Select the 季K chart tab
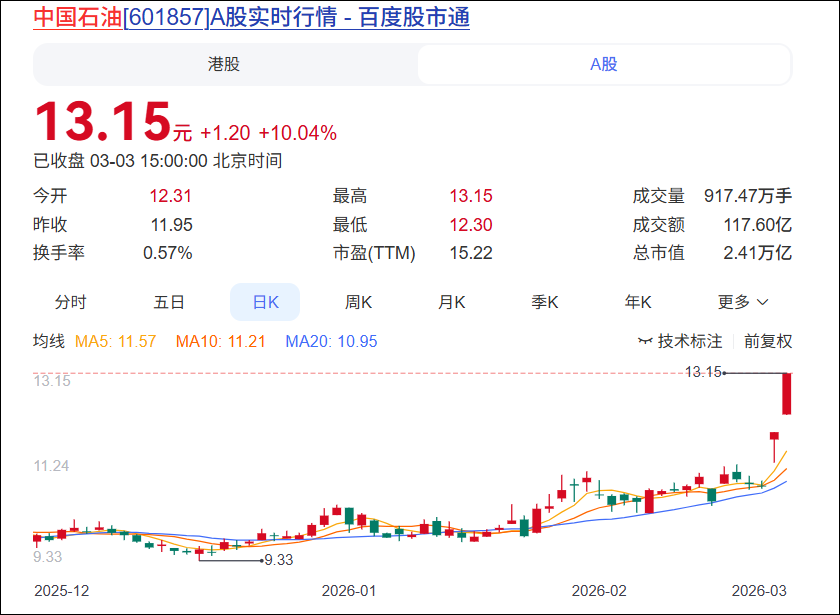The width and height of the screenshot is (840, 615). click(x=544, y=302)
